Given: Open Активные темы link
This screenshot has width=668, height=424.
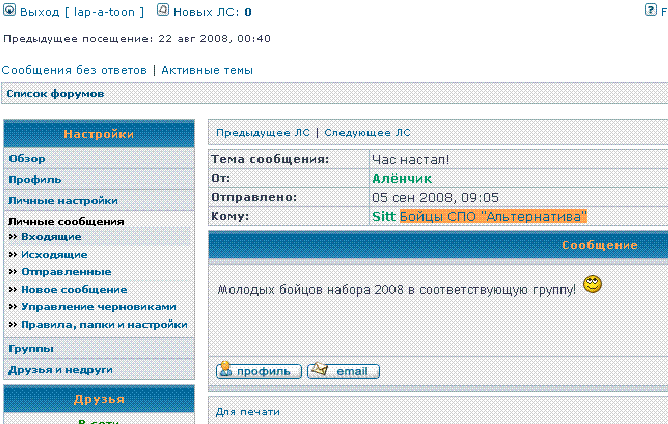Looking at the screenshot, I should pos(207,70).
